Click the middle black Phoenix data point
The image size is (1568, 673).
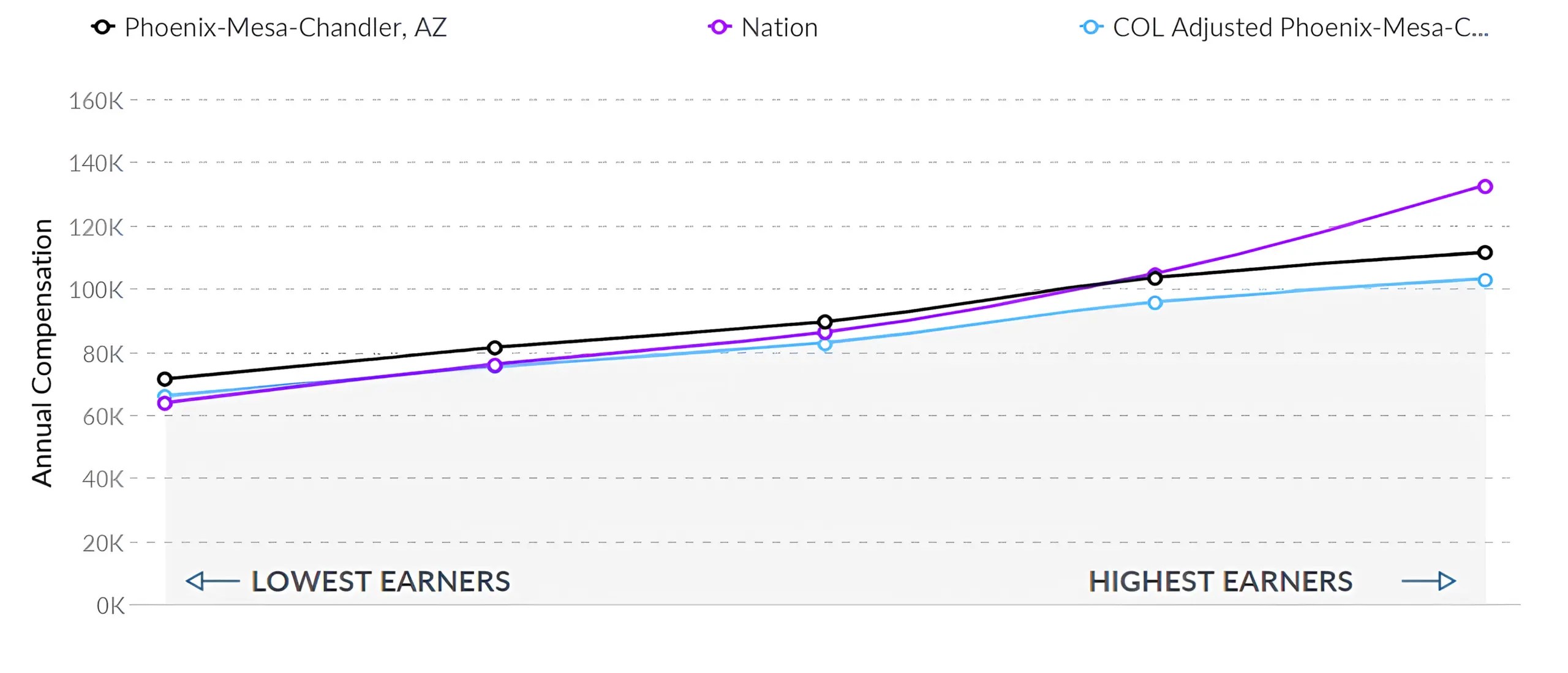[825, 322]
